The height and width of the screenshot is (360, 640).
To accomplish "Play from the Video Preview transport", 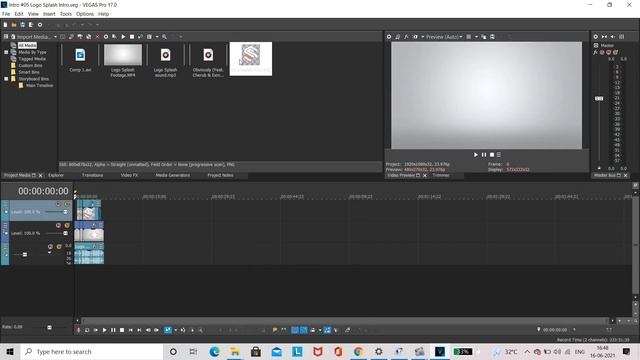I will [476, 155].
